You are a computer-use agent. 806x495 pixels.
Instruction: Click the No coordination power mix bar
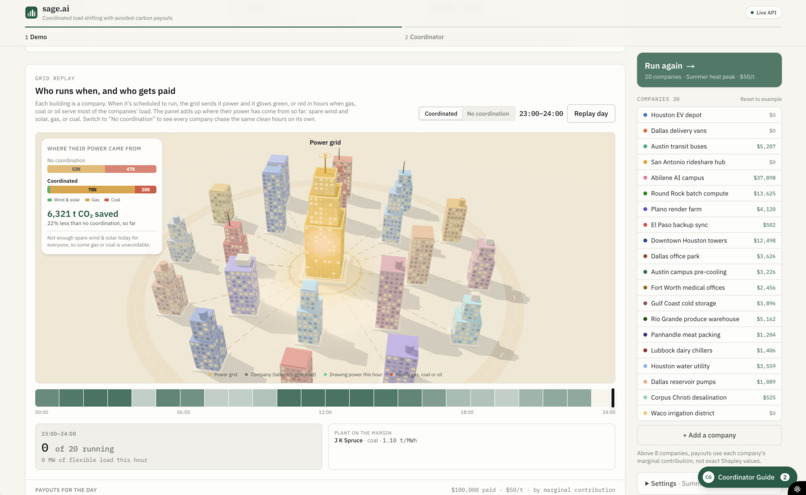(102, 169)
